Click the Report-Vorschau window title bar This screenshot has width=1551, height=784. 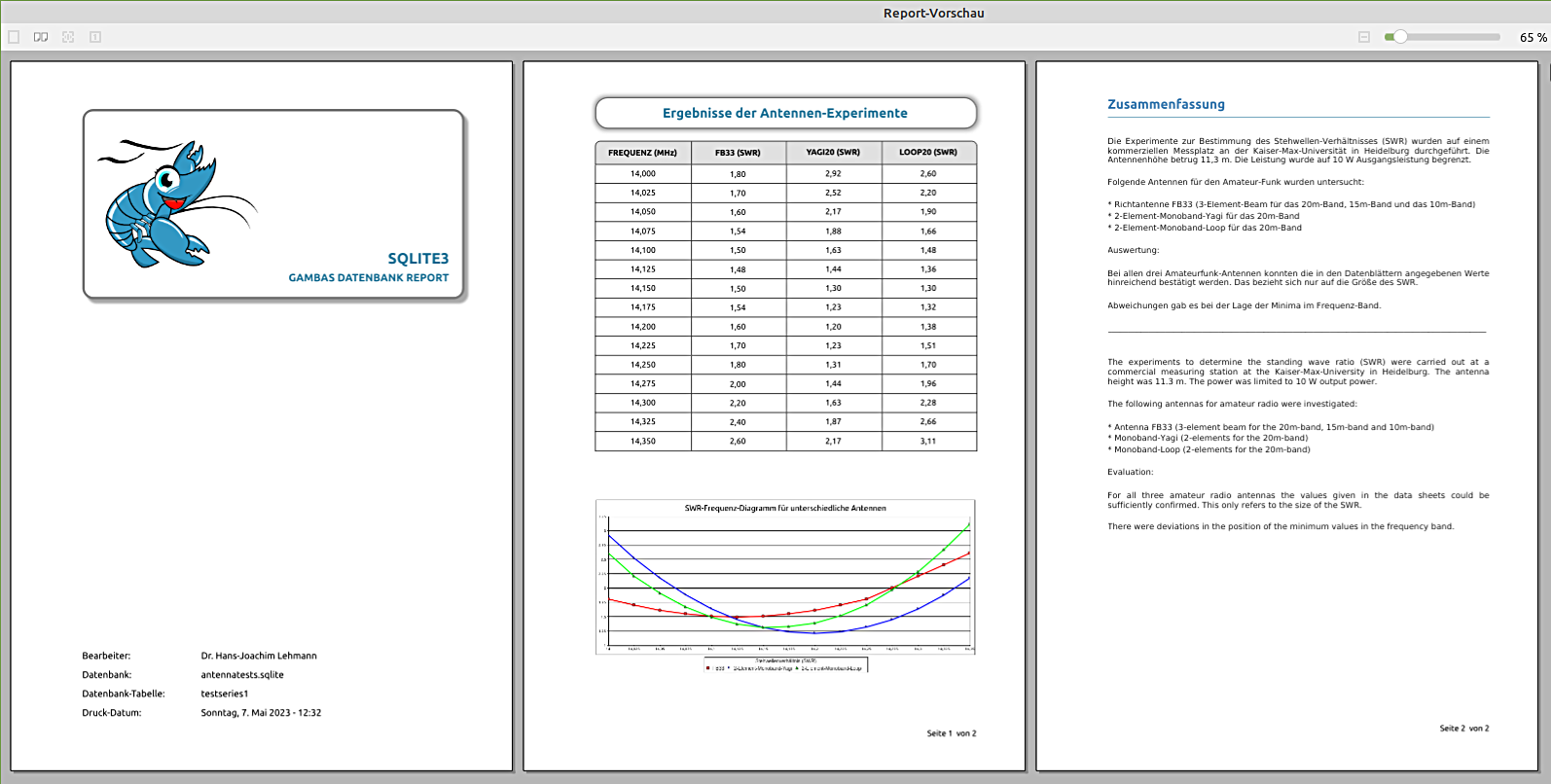[x=933, y=13]
